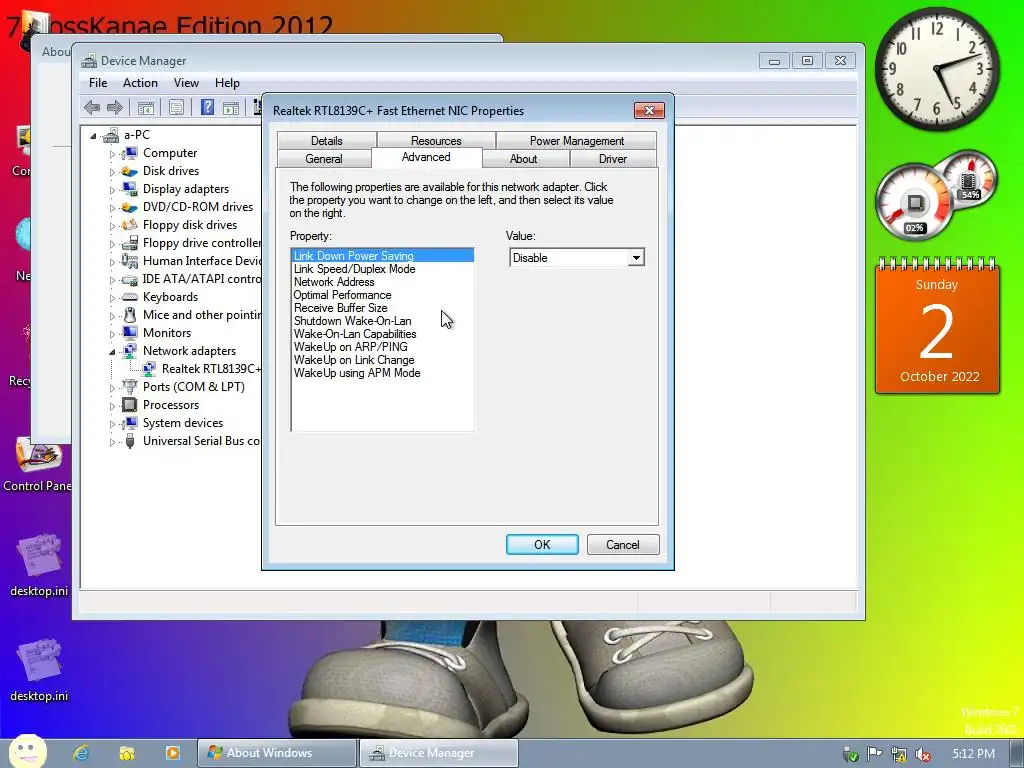Toggle the show/hide action pane toolbar icon

(231, 108)
